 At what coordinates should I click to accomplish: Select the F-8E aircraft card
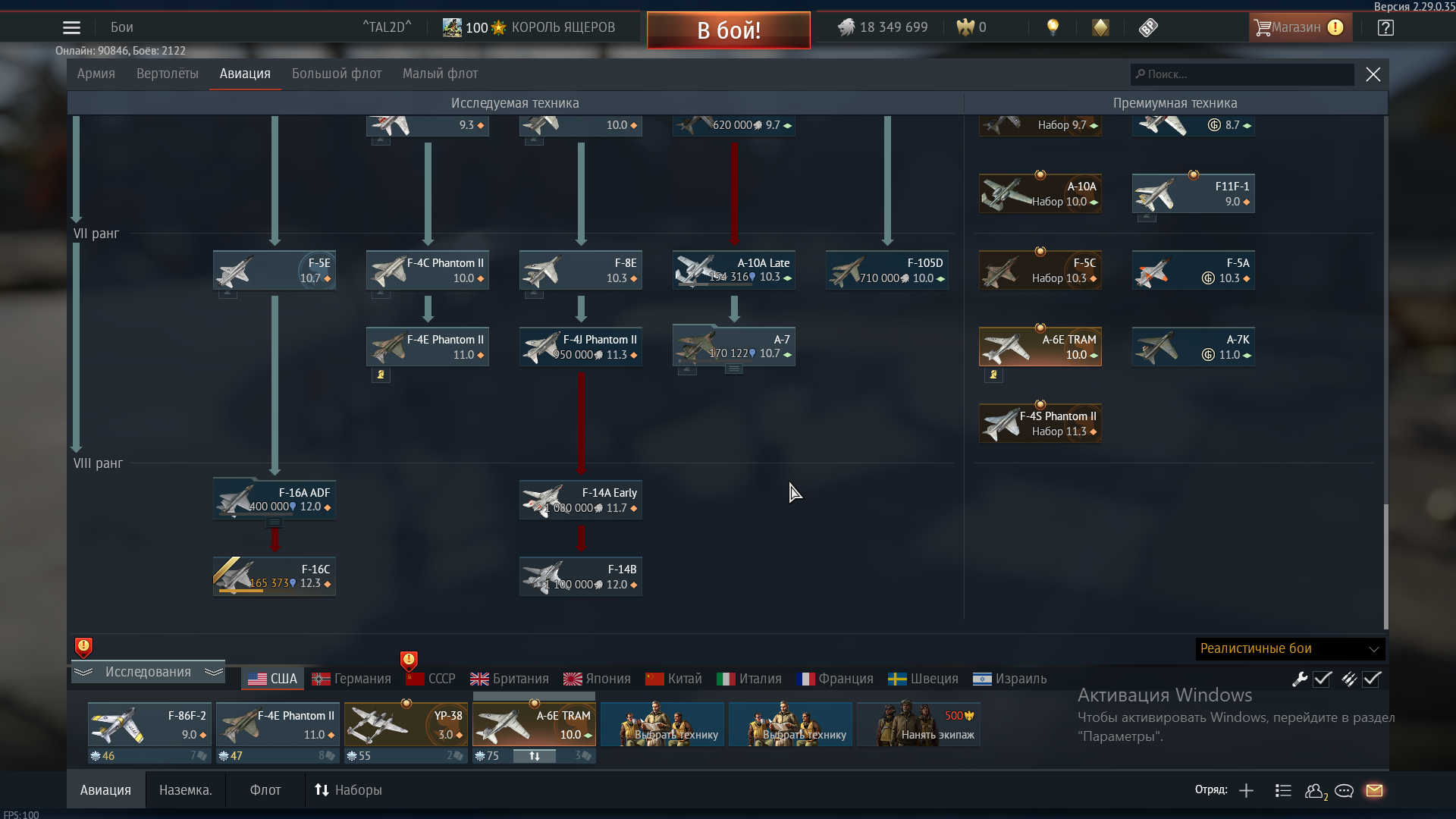(x=581, y=270)
